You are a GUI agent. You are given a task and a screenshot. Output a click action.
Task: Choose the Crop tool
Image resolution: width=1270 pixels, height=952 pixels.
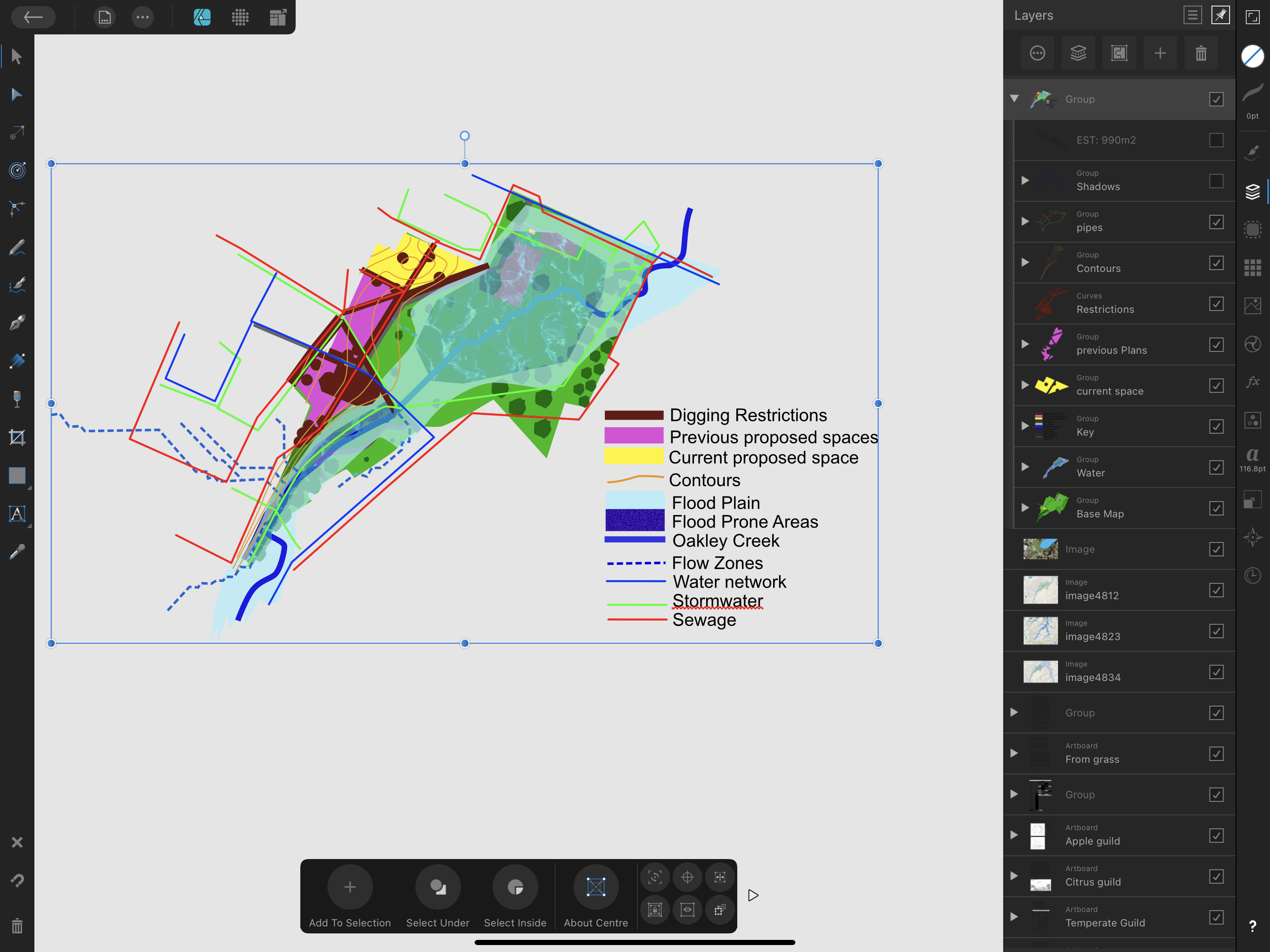pos(17,437)
